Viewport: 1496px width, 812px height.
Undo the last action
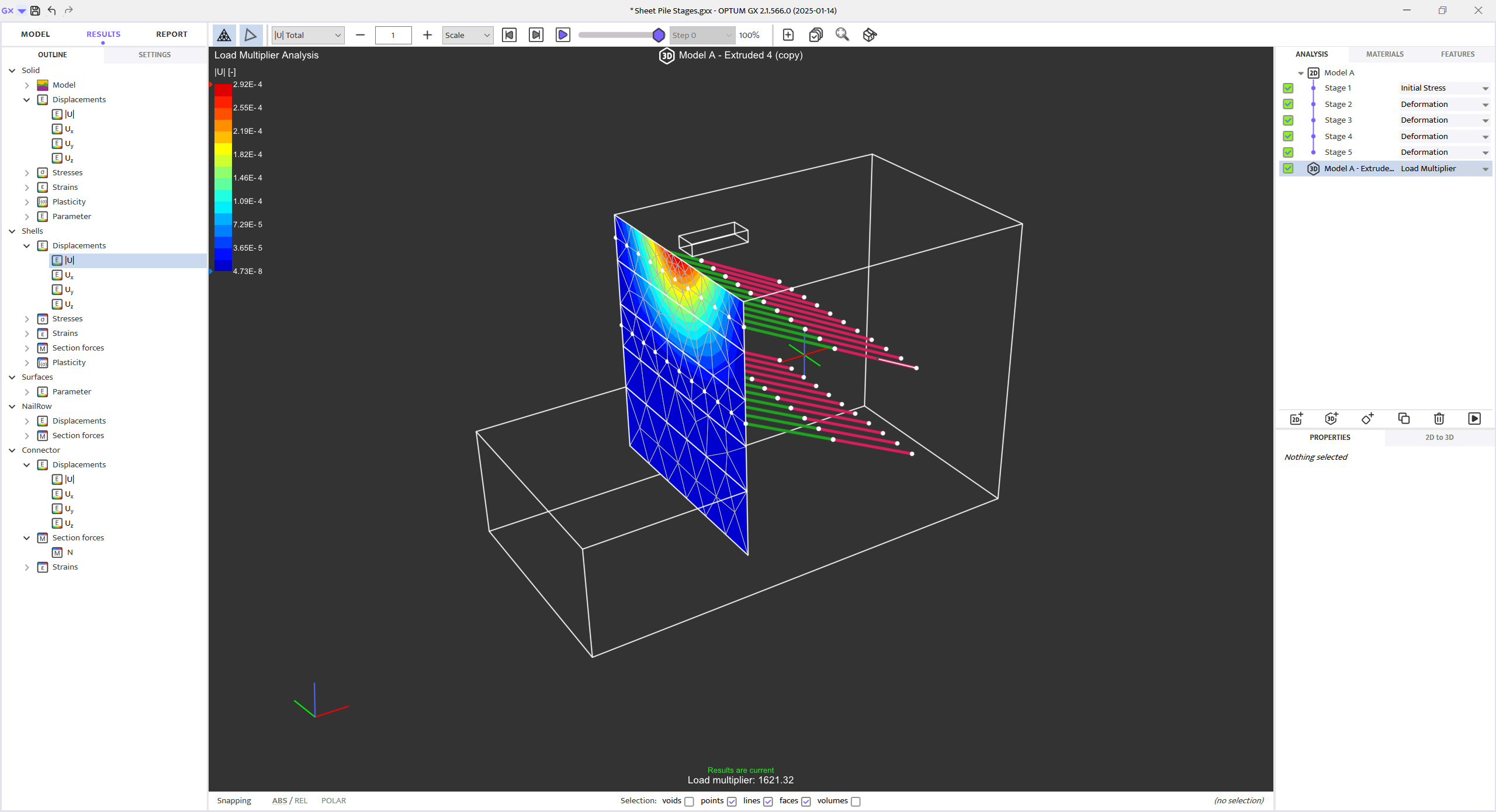pos(52,11)
